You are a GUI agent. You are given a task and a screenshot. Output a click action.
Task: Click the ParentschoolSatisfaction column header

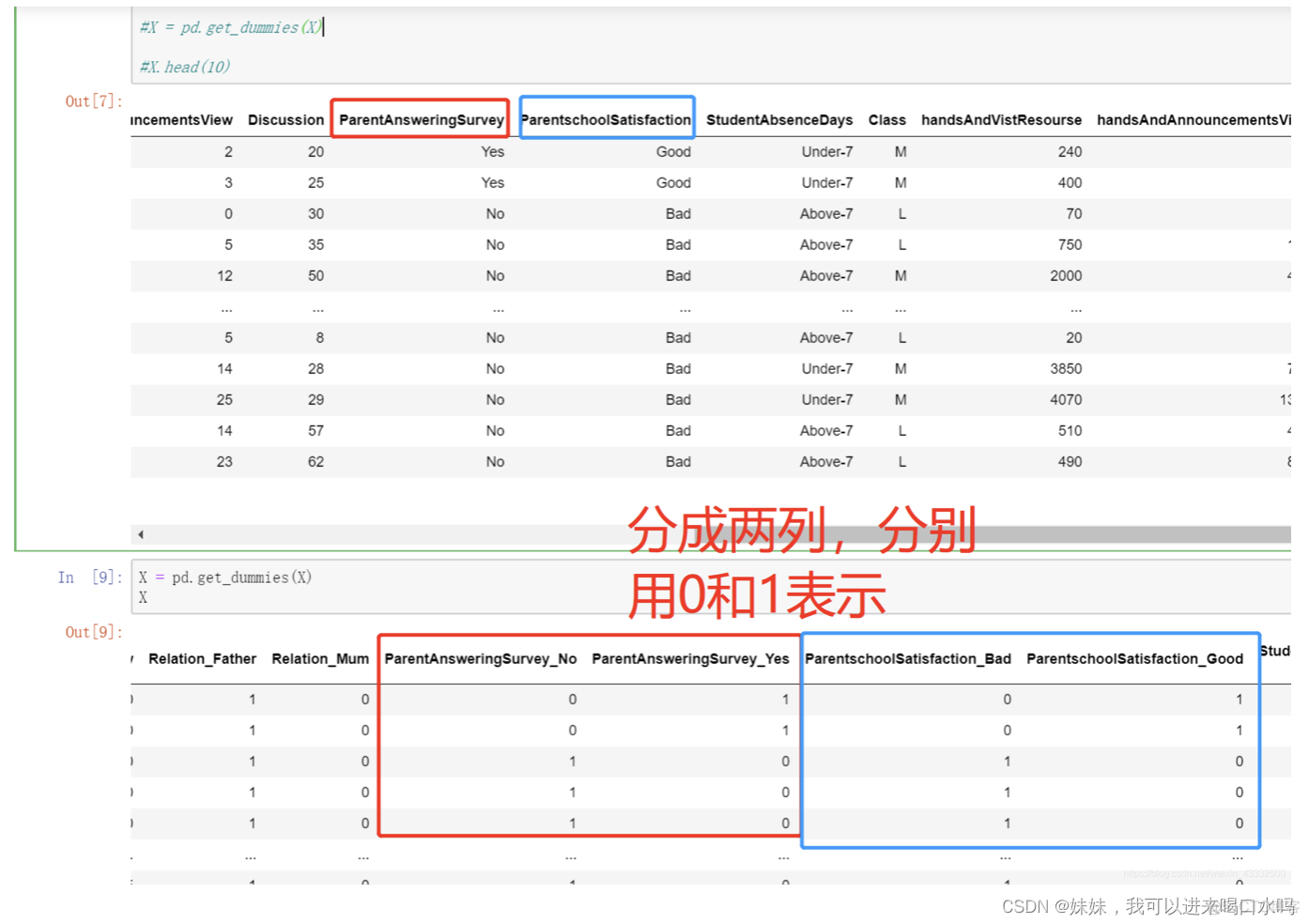(606, 120)
